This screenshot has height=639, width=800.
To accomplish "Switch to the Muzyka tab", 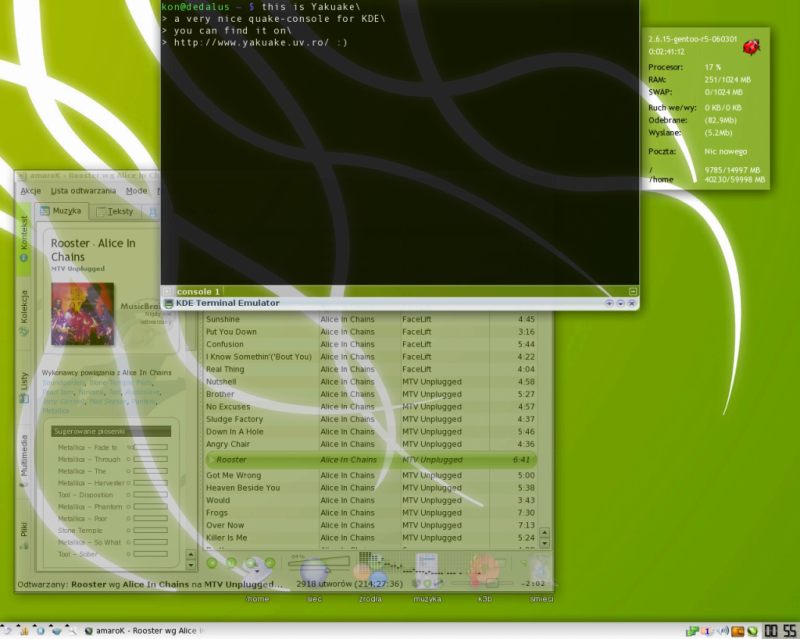I will pos(61,211).
